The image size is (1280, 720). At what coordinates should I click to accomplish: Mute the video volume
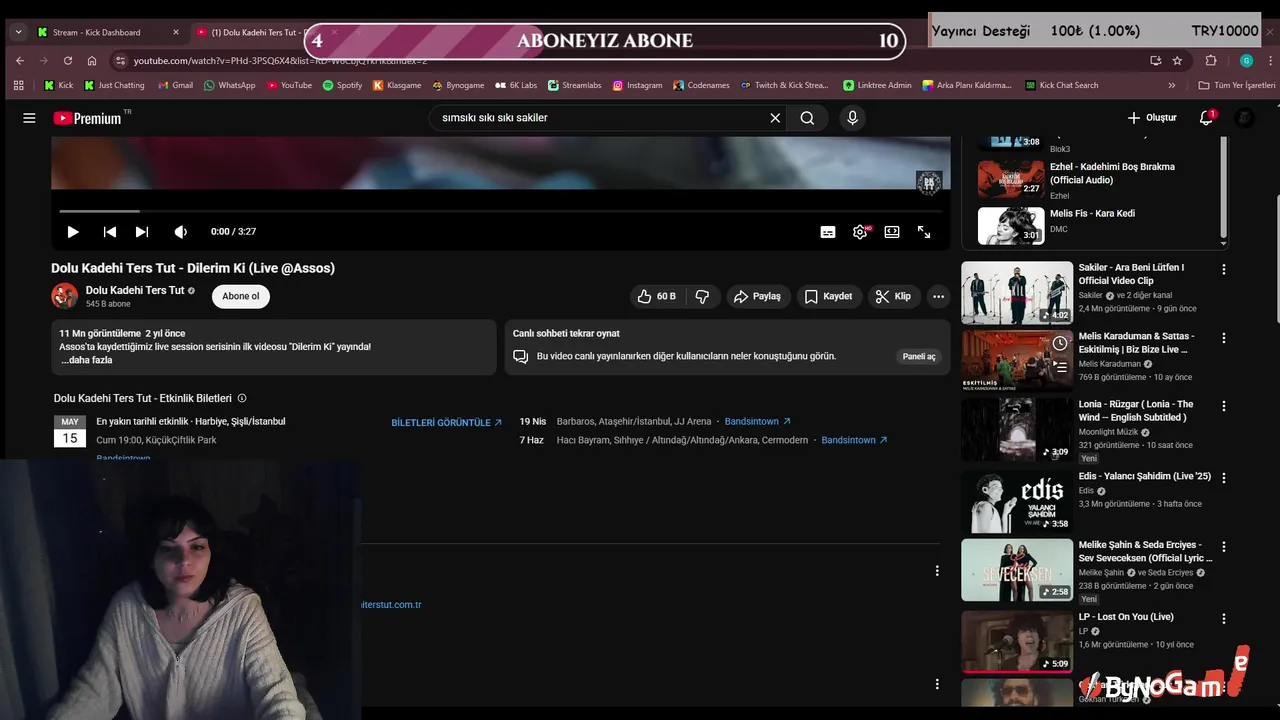pos(180,232)
